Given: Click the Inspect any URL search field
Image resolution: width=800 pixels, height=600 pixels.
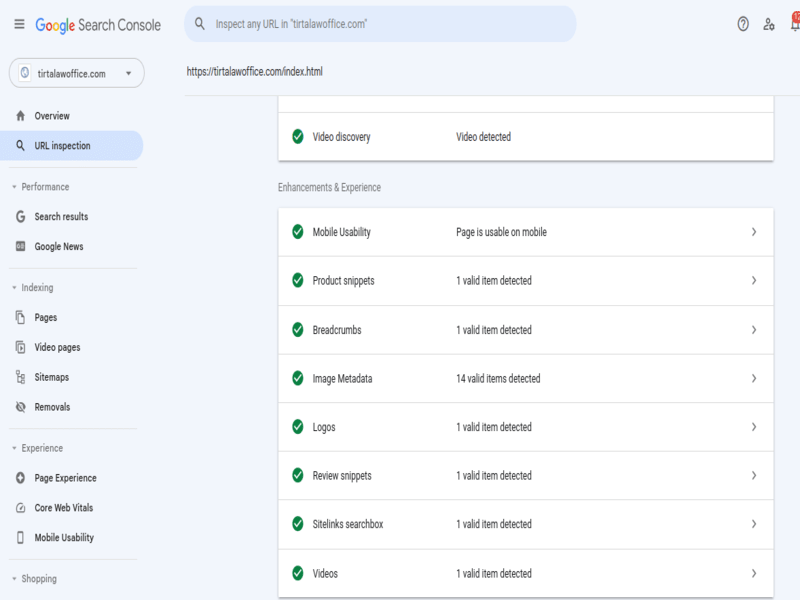Looking at the screenshot, I should coord(390,24).
